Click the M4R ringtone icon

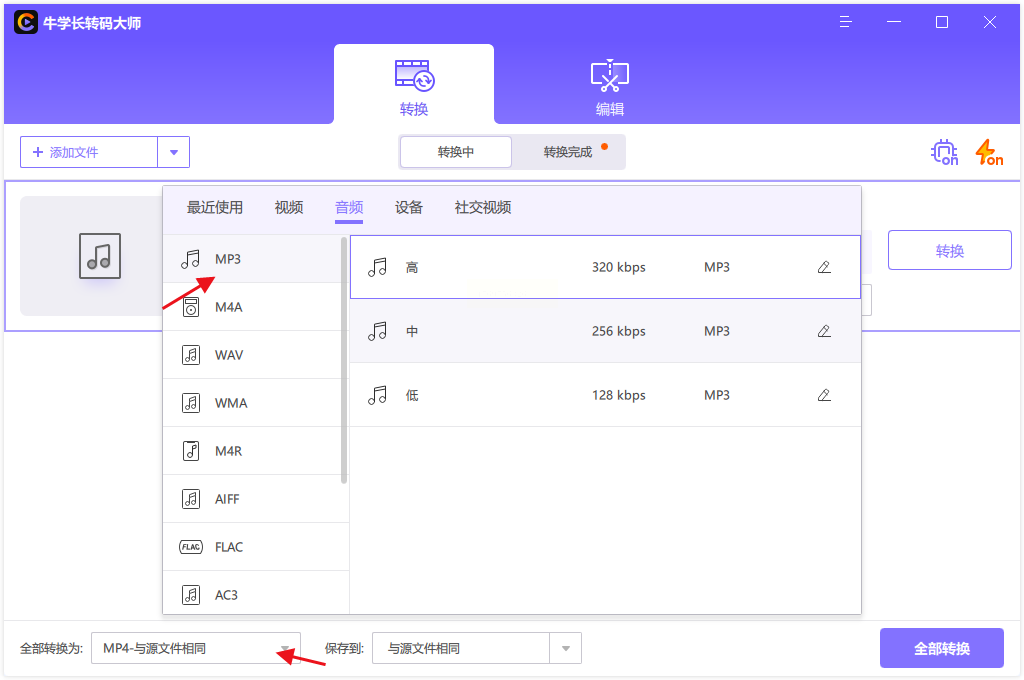tap(191, 451)
